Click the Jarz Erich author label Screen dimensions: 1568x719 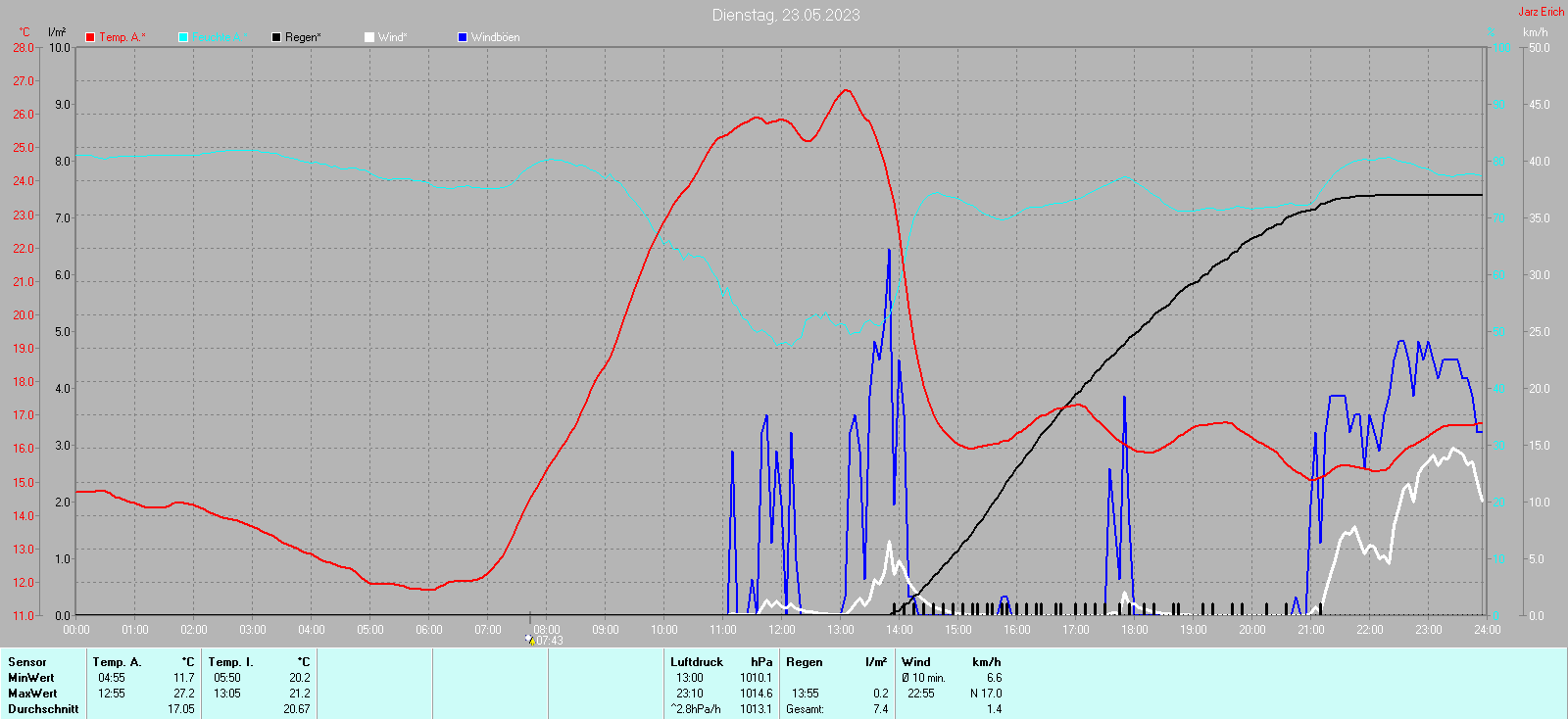[x=1541, y=12]
